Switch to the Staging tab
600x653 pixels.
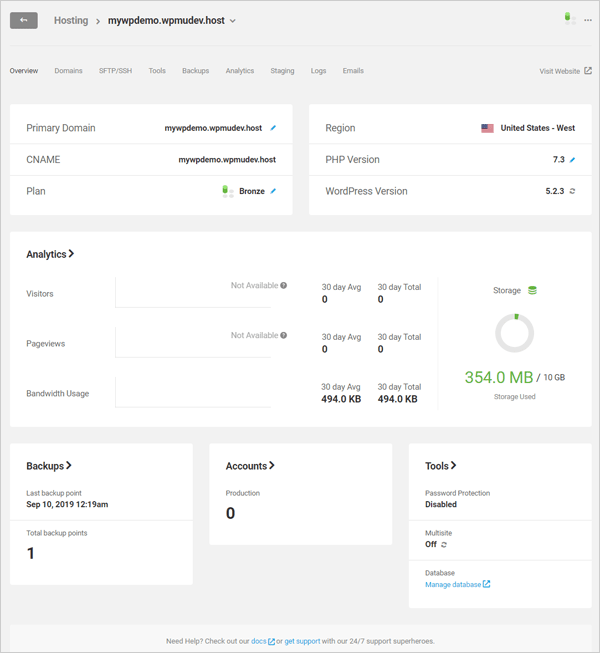coord(282,71)
